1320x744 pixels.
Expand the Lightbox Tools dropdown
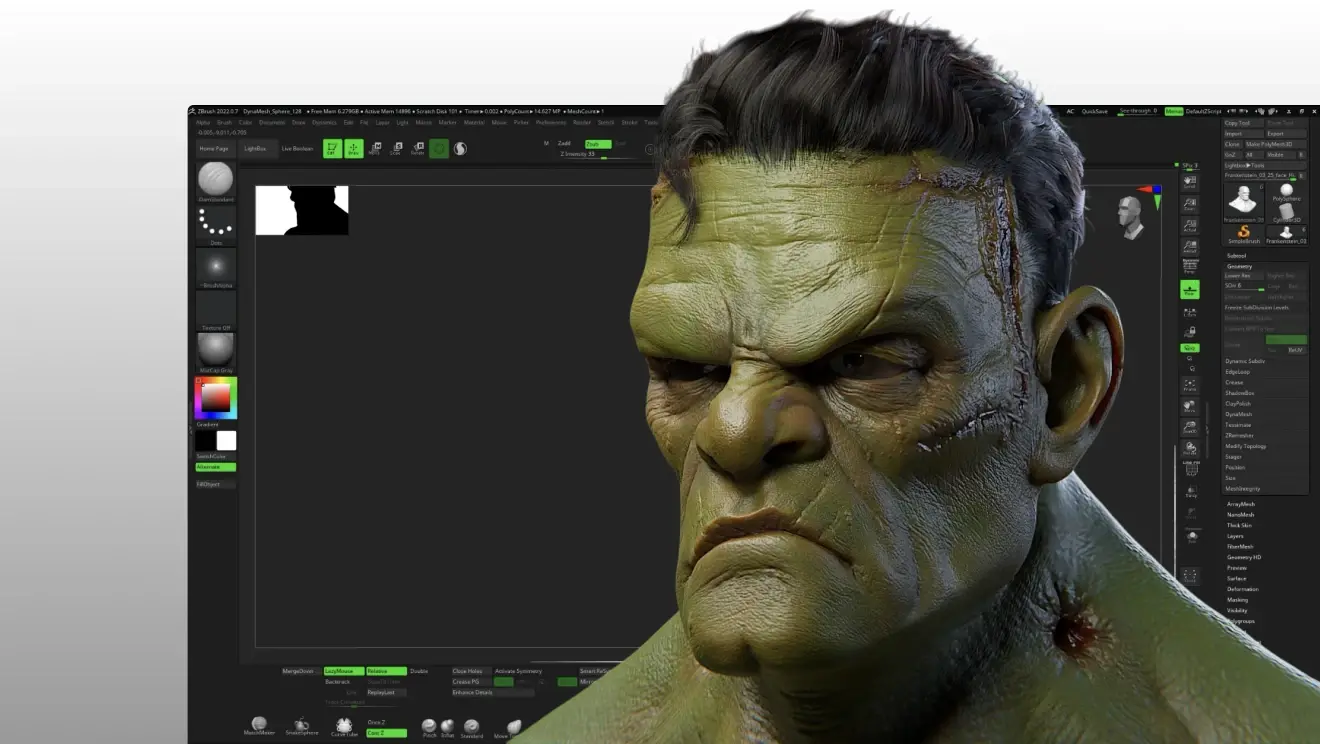(x=1244, y=165)
